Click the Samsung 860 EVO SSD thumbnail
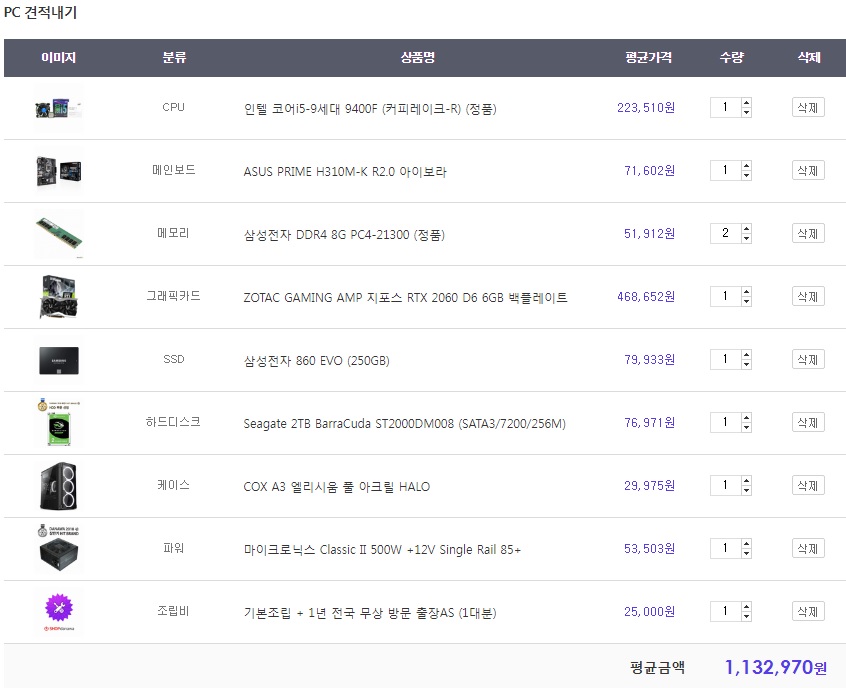846x688 pixels. click(x=58, y=360)
